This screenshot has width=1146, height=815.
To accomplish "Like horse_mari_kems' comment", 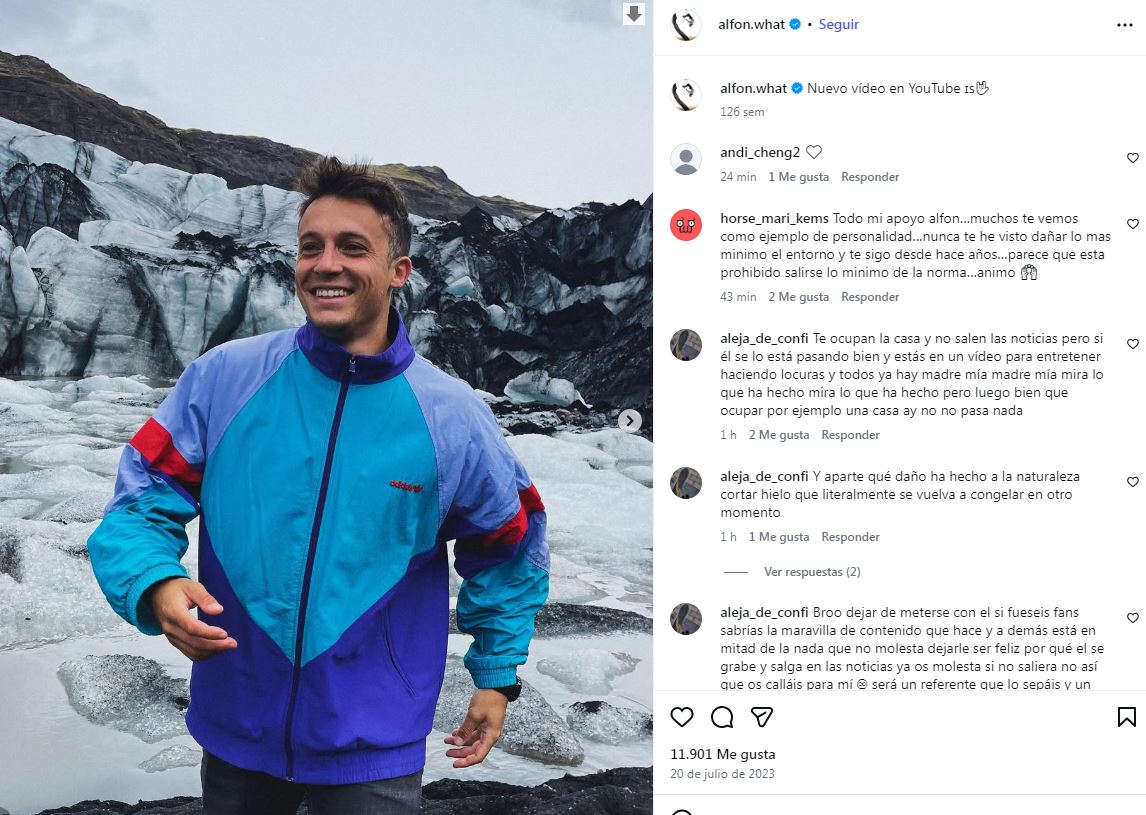I will pos(1133,224).
